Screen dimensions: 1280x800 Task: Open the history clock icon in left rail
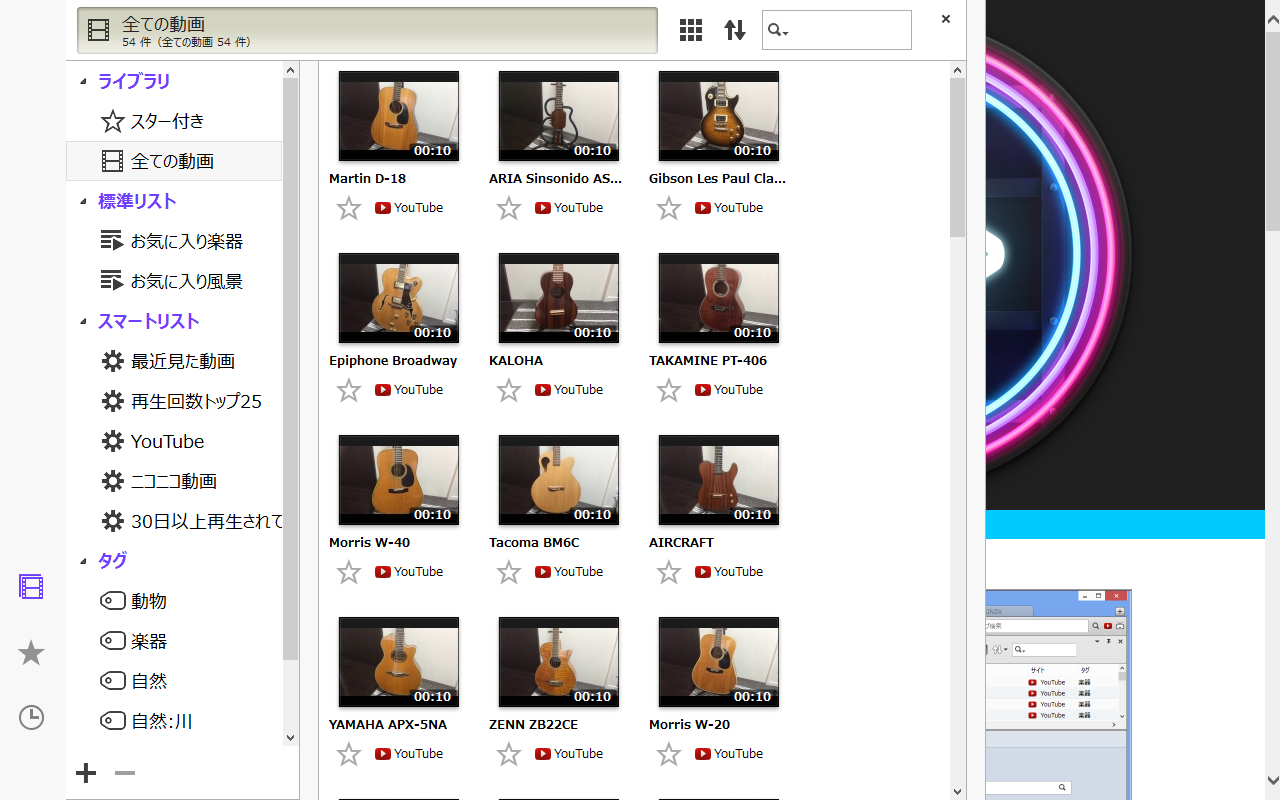pyautogui.click(x=31, y=717)
